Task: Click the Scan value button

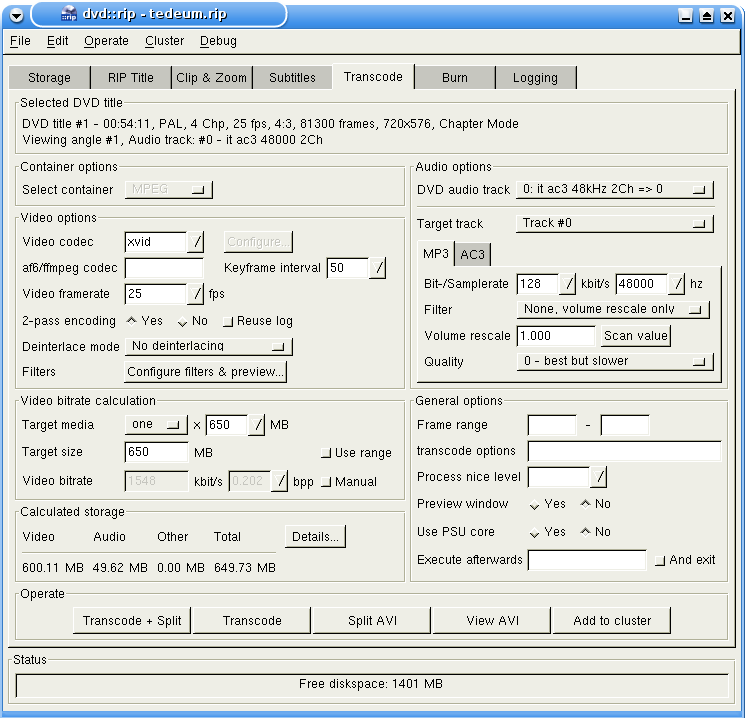Action: 636,336
